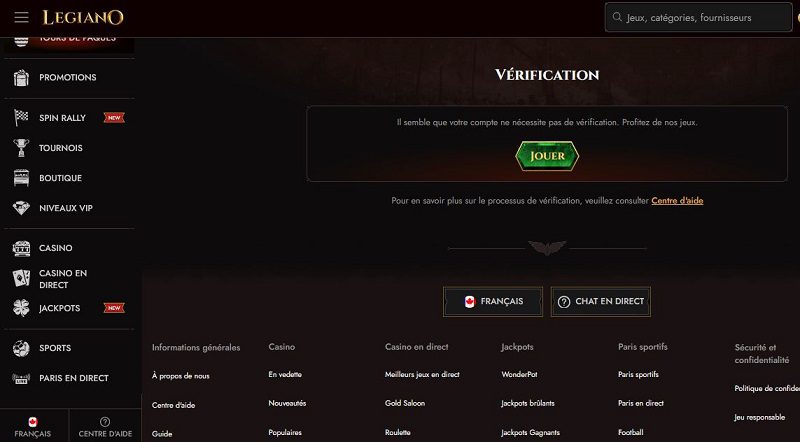Open footer Centre d'aide link
The height and width of the screenshot is (442, 800).
point(173,405)
